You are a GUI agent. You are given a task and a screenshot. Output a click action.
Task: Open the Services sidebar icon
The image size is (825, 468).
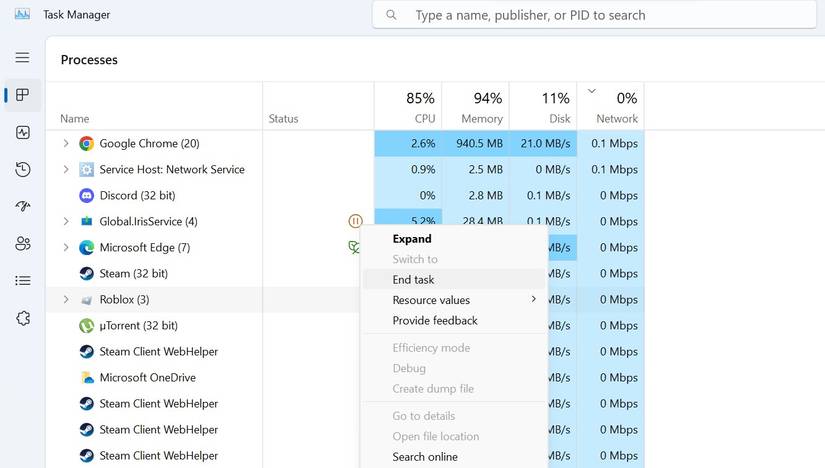click(x=22, y=318)
